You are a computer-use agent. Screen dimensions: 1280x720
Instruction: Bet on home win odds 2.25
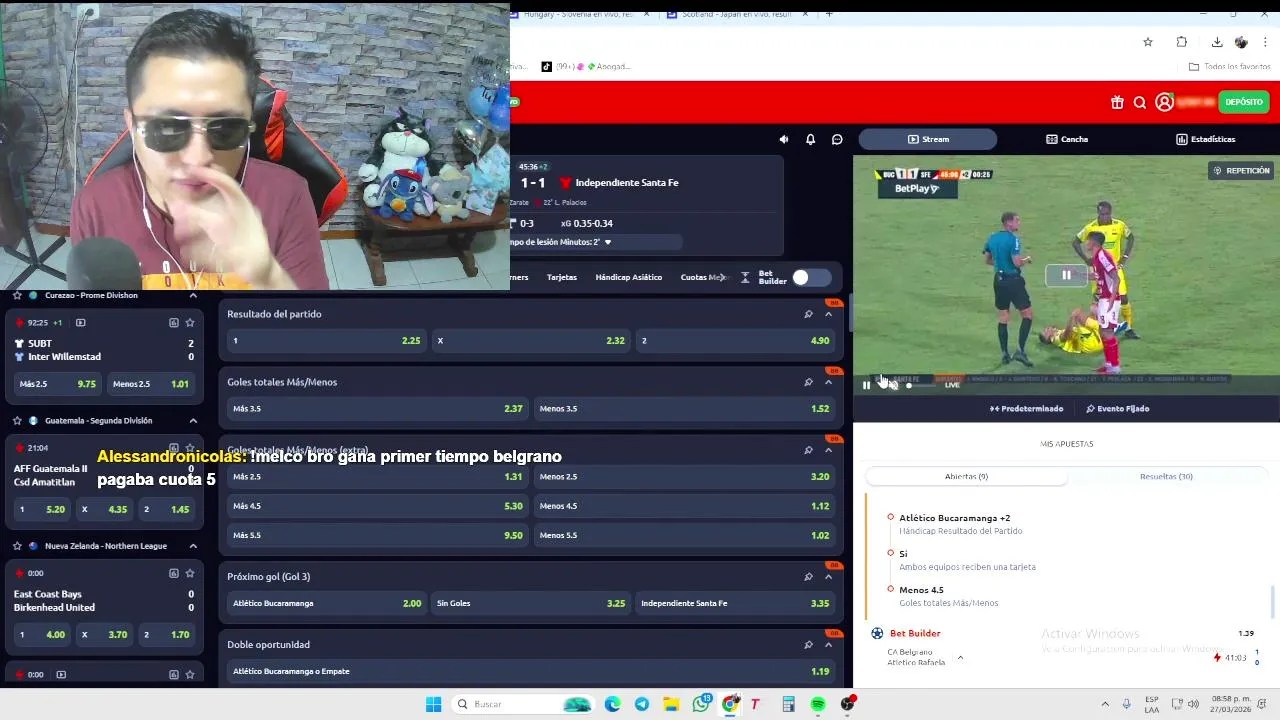click(325, 341)
